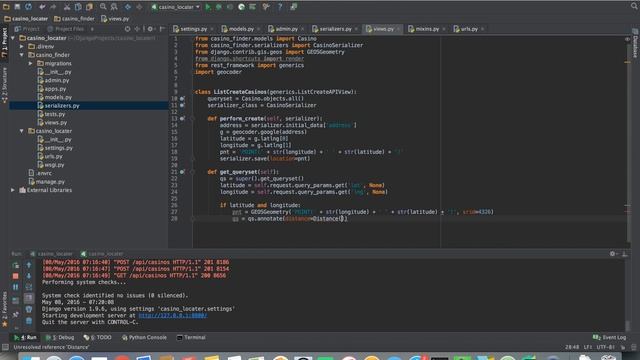Viewport: 640px width, 360px height.
Task: Click the Cut scissors icon
Action: (67, 7)
